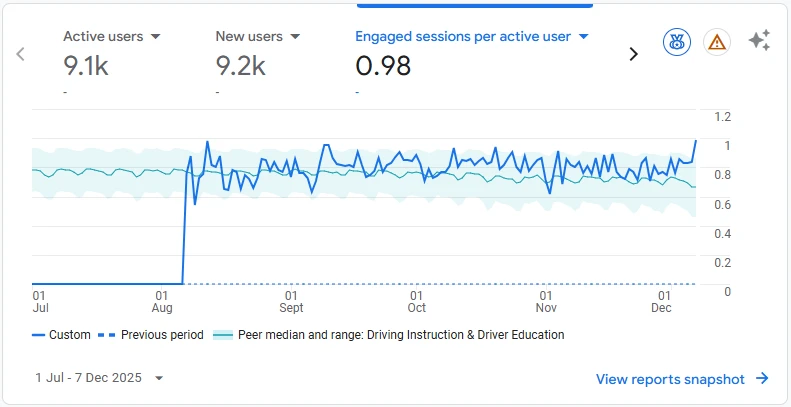The height and width of the screenshot is (407, 791).
Task: Click the 01 Sept label on the x-axis
Action: point(292,302)
